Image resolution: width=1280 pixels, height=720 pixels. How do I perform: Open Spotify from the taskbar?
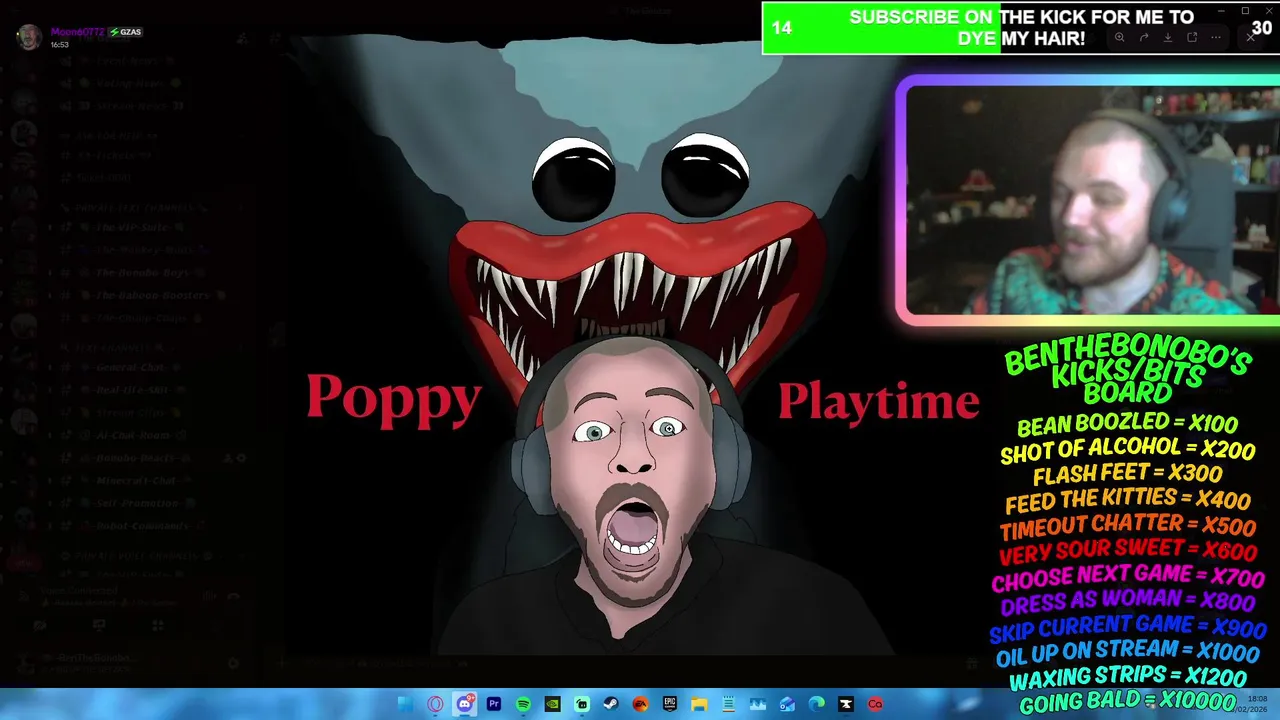pos(523,704)
